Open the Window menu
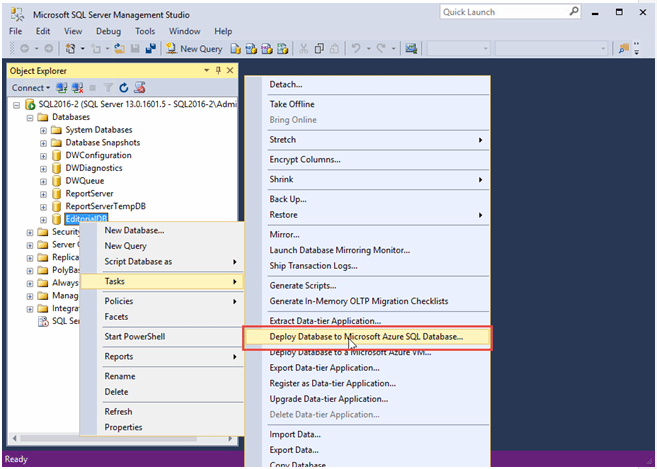Image resolution: width=657 pixels, height=469 pixels. tap(184, 31)
